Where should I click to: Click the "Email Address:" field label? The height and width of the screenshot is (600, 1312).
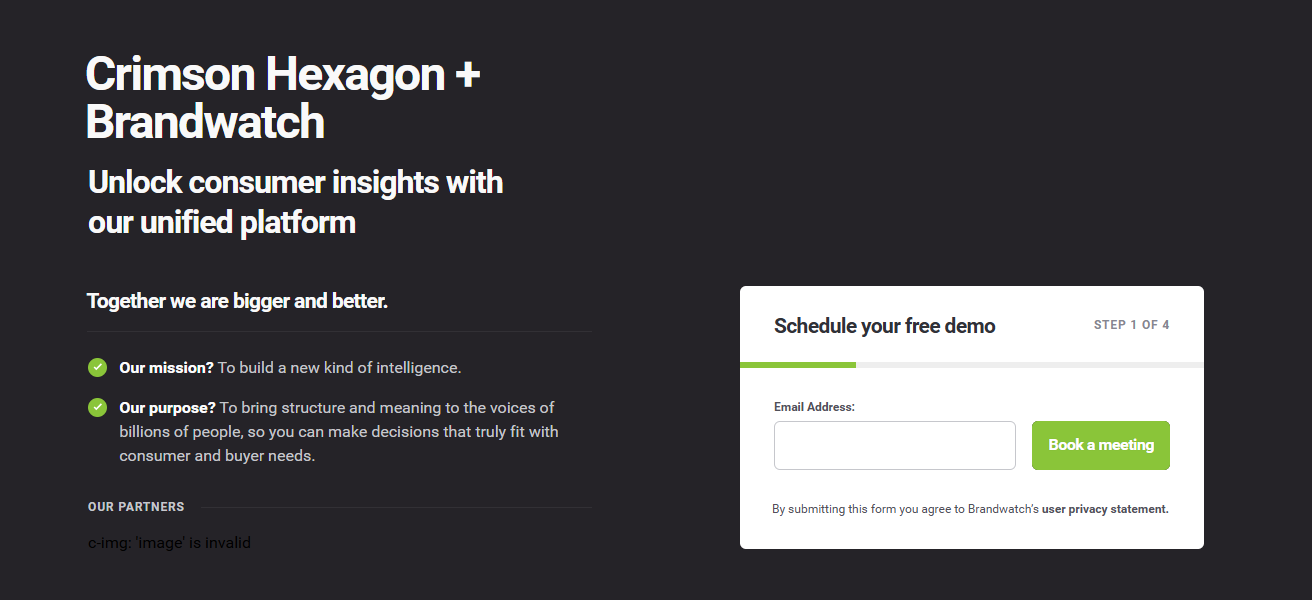tap(814, 407)
